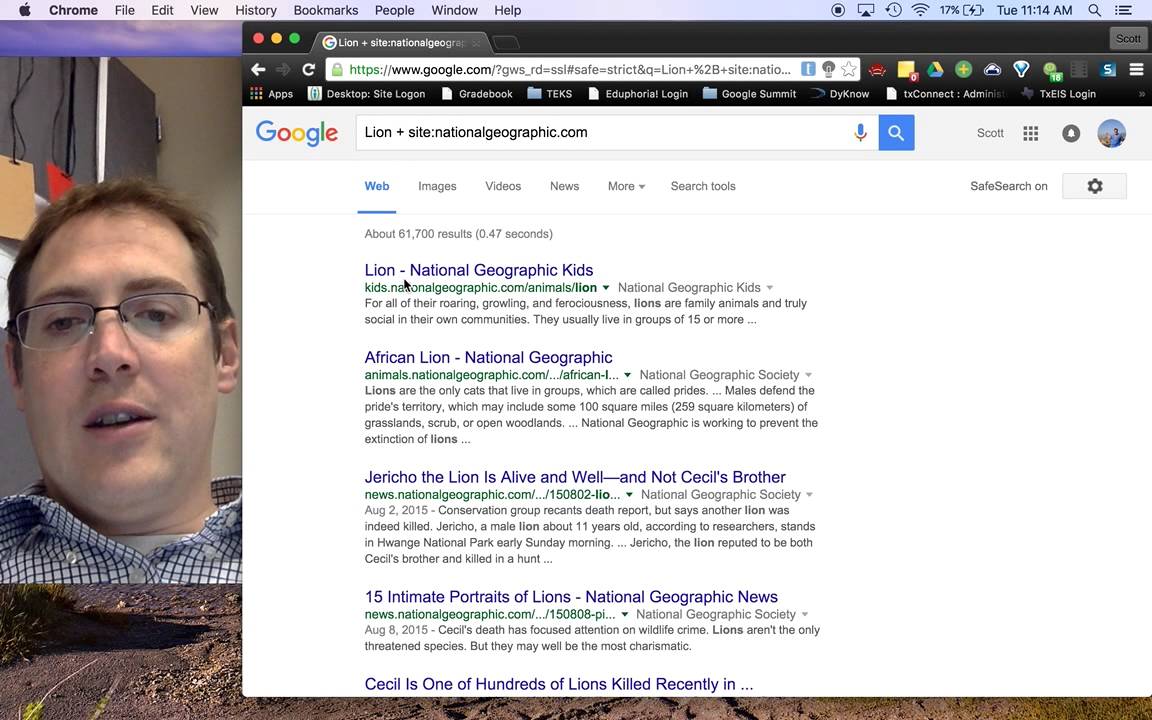Start voice search with the microphone icon
This screenshot has height=720, width=1152.
pyautogui.click(x=860, y=133)
